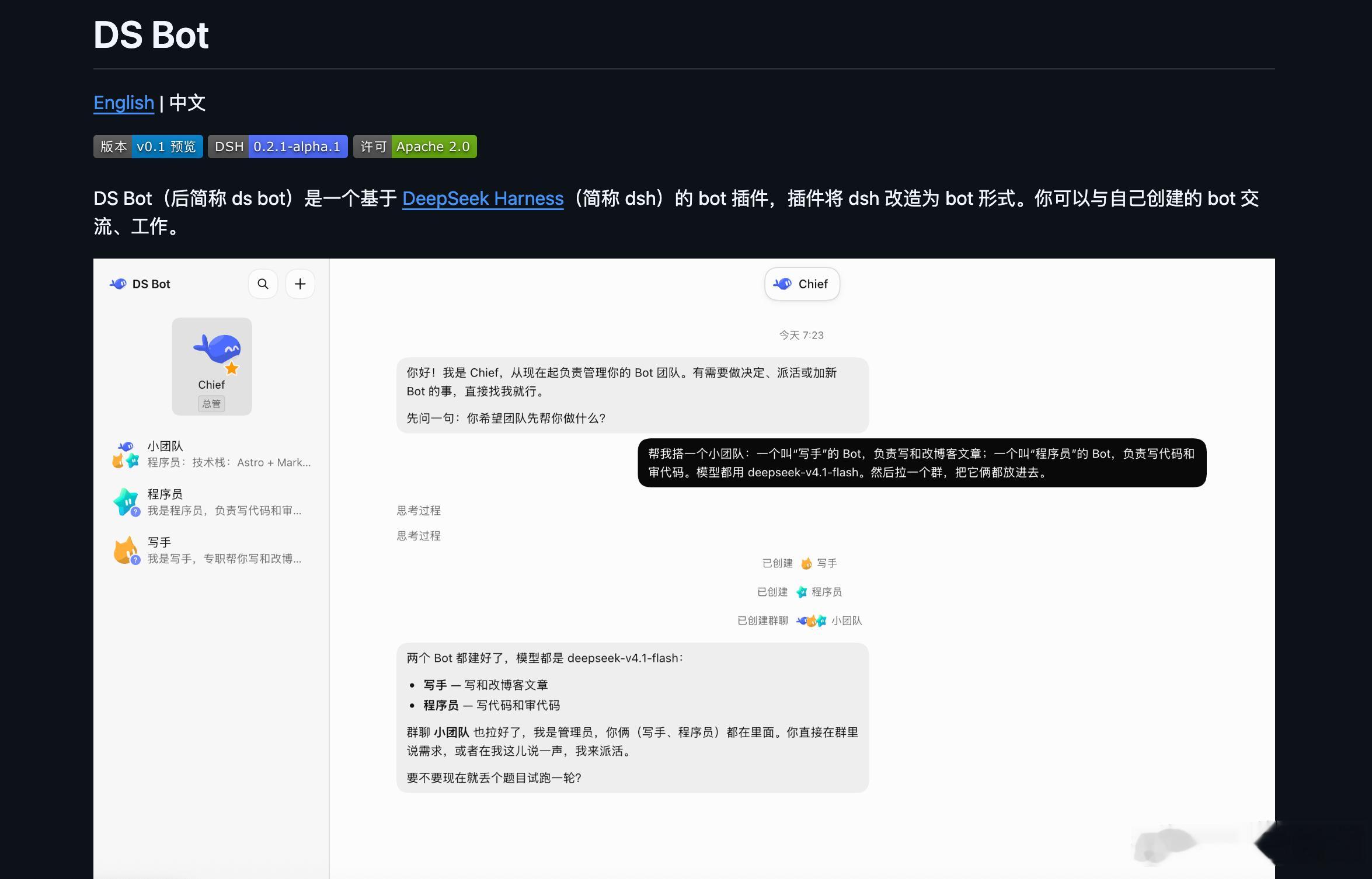The height and width of the screenshot is (879, 1372).
Task: Open the English language link
Action: click(x=124, y=103)
